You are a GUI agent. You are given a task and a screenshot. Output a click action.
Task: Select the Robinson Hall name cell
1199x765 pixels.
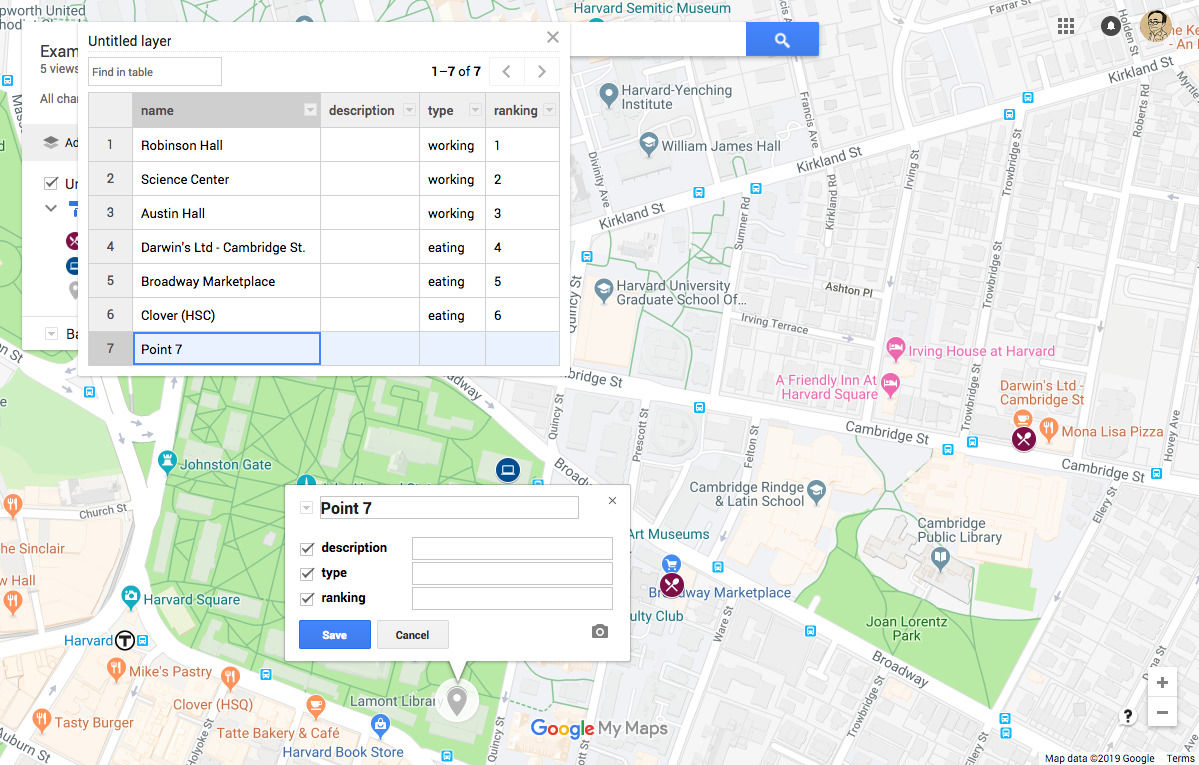click(226, 145)
